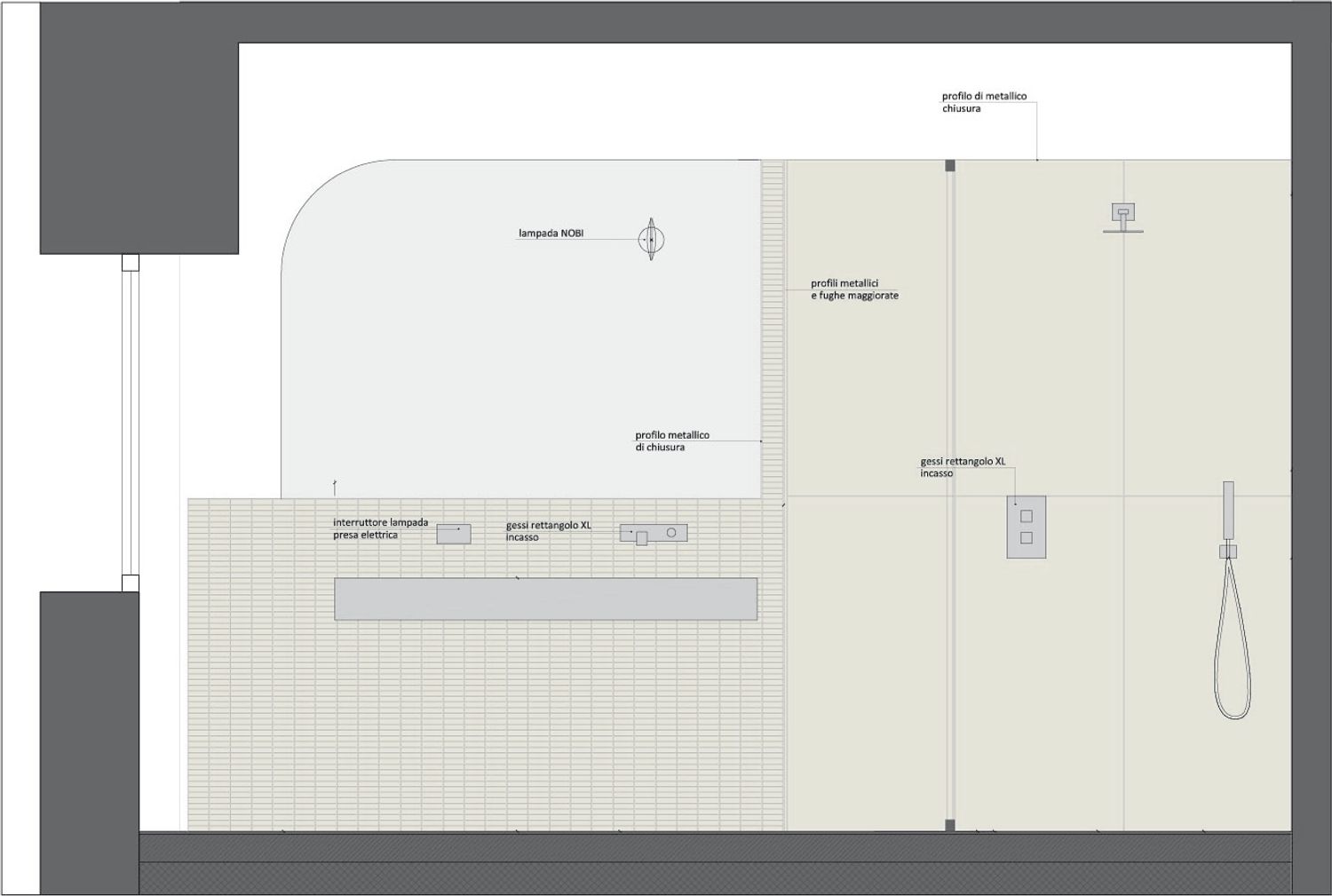
Task: Click the basin mixer tap symbol
Action: click(x=654, y=534)
